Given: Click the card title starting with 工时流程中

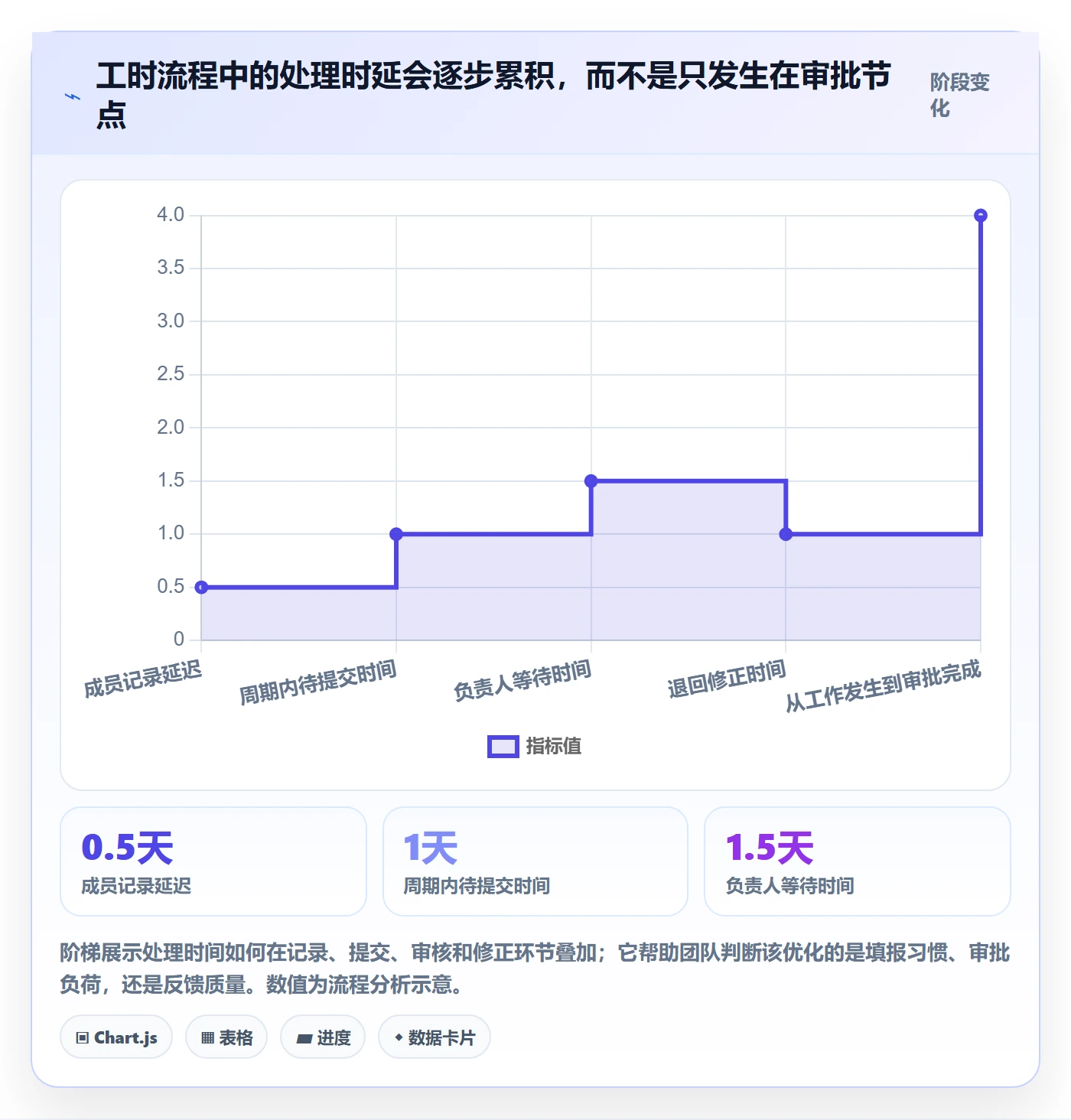Looking at the screenshot, I should click(x=493, y=96).
